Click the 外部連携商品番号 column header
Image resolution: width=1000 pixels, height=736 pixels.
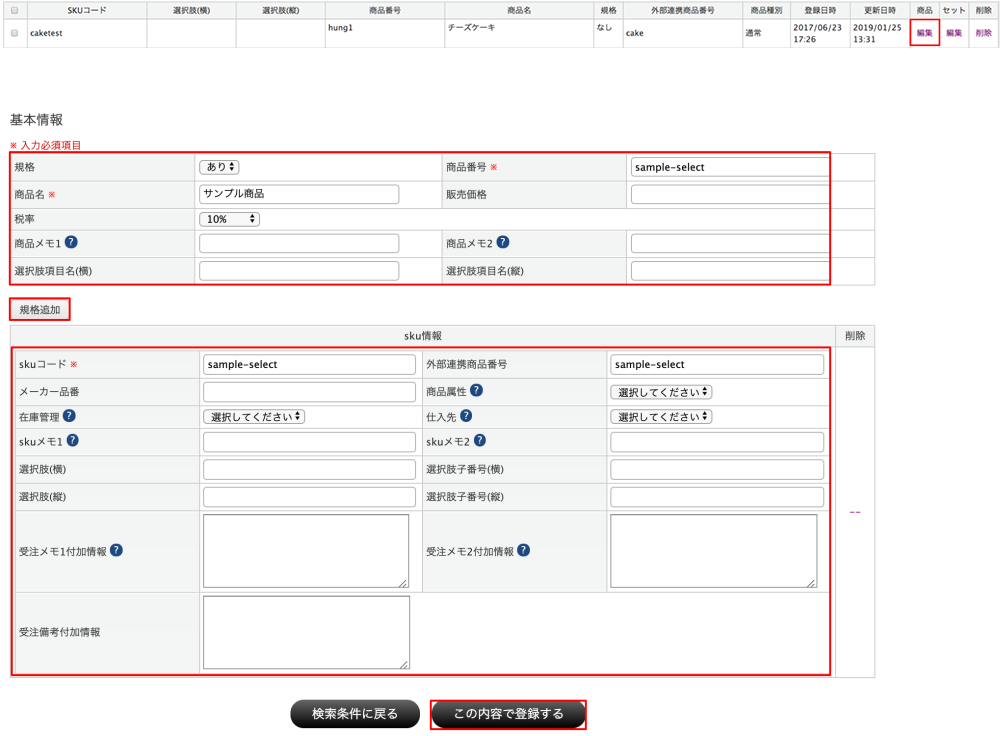[683, 10]
